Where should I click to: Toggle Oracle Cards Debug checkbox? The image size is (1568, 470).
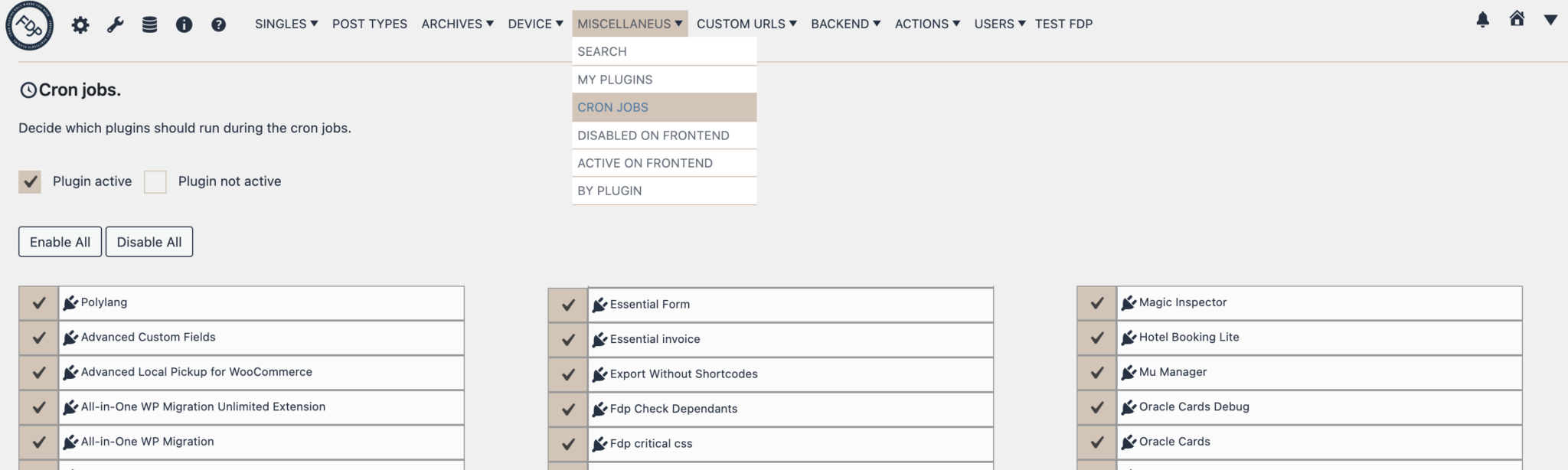pos(1097,407)
